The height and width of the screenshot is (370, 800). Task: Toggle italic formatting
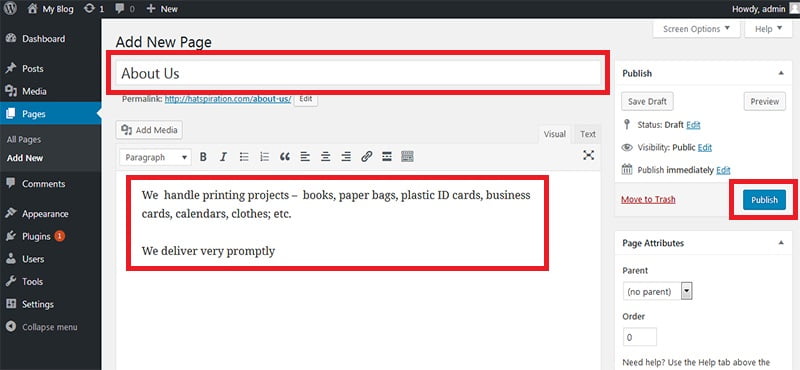[223, 157]
